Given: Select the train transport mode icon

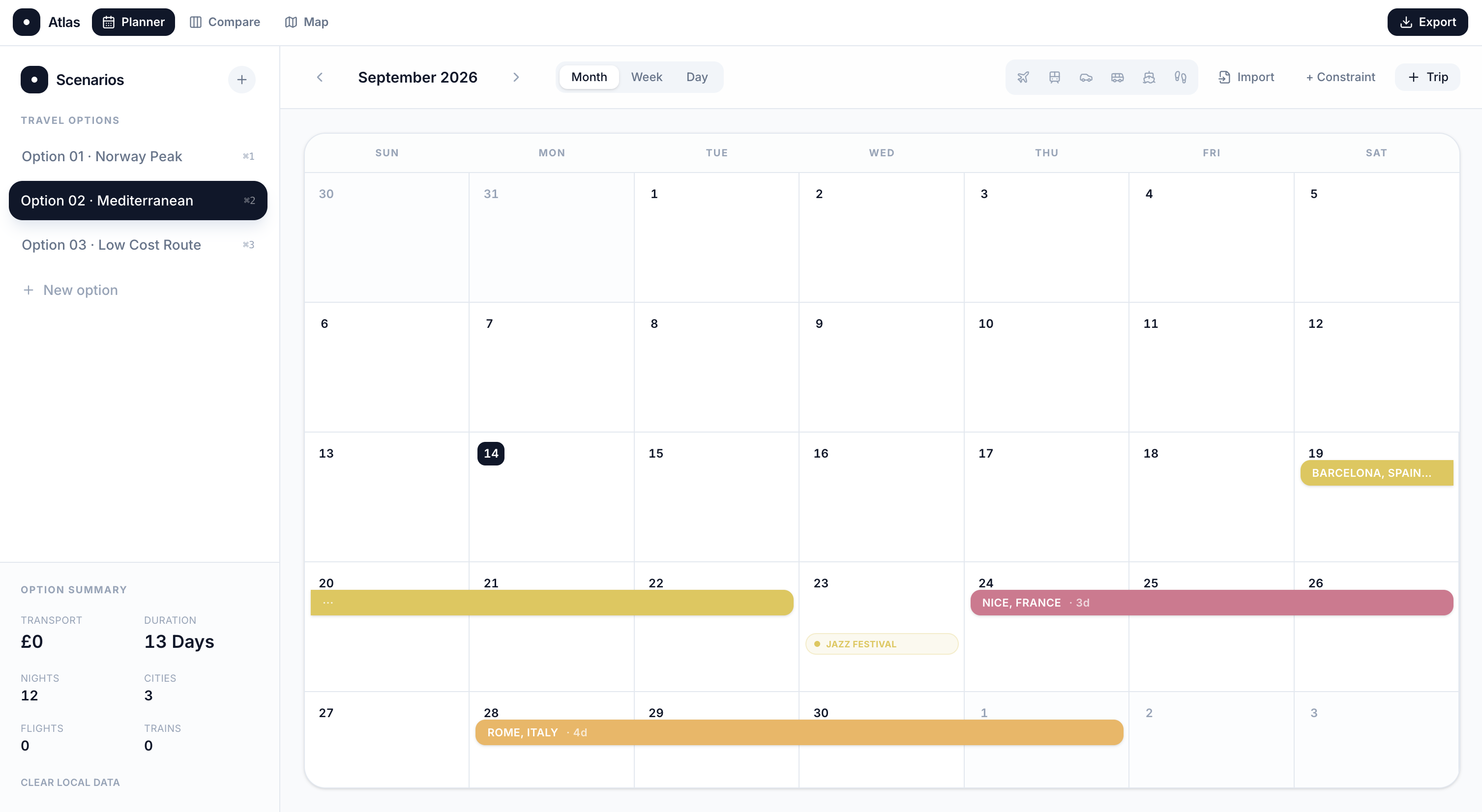Looking at the screenshot, I should [1055, 77].
